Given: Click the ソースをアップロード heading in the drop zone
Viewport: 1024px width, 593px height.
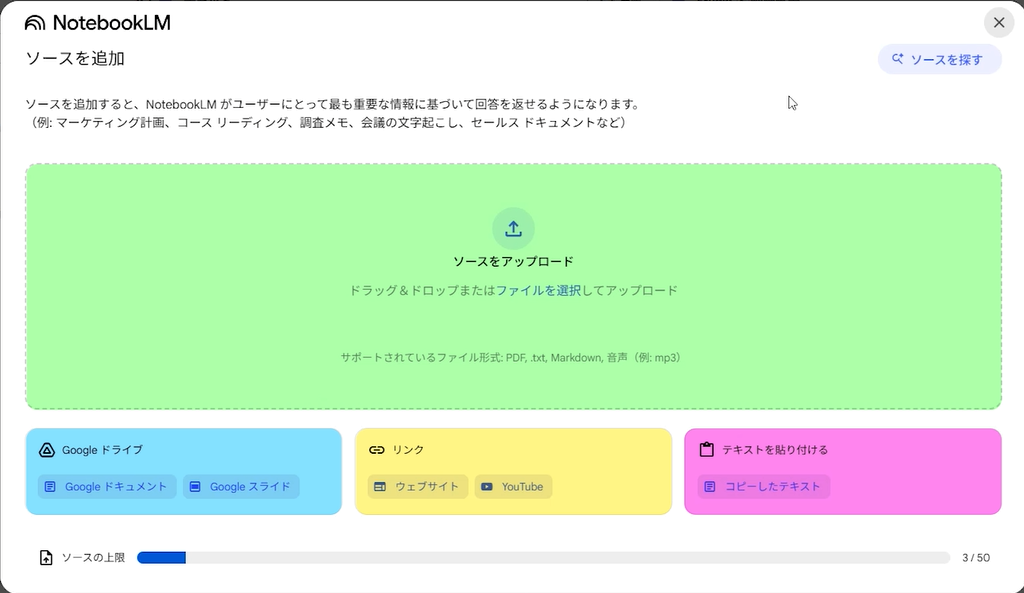Looking at the screenshot, I should 513,262.
